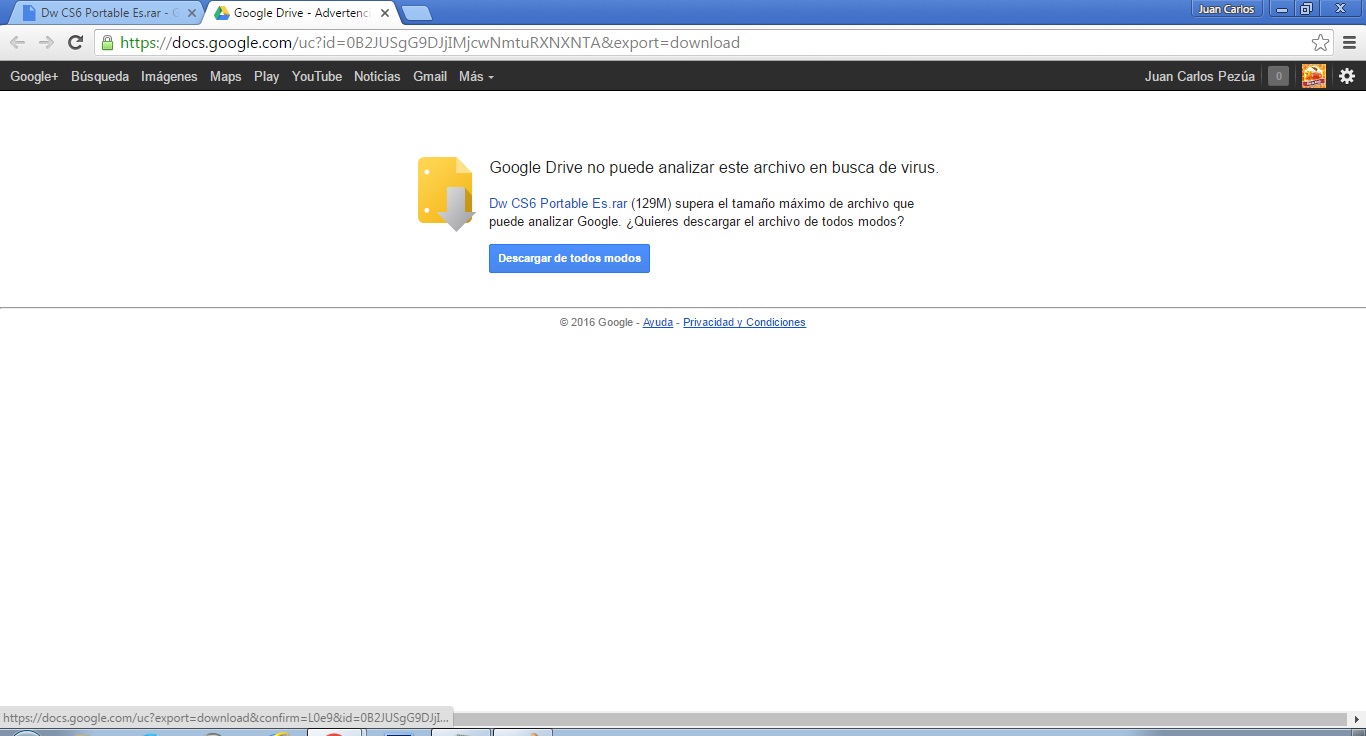Viewport: 1366px width, 736px height.
Task: Open Imágenes in the Google bar
Action: tap(169, 76)
